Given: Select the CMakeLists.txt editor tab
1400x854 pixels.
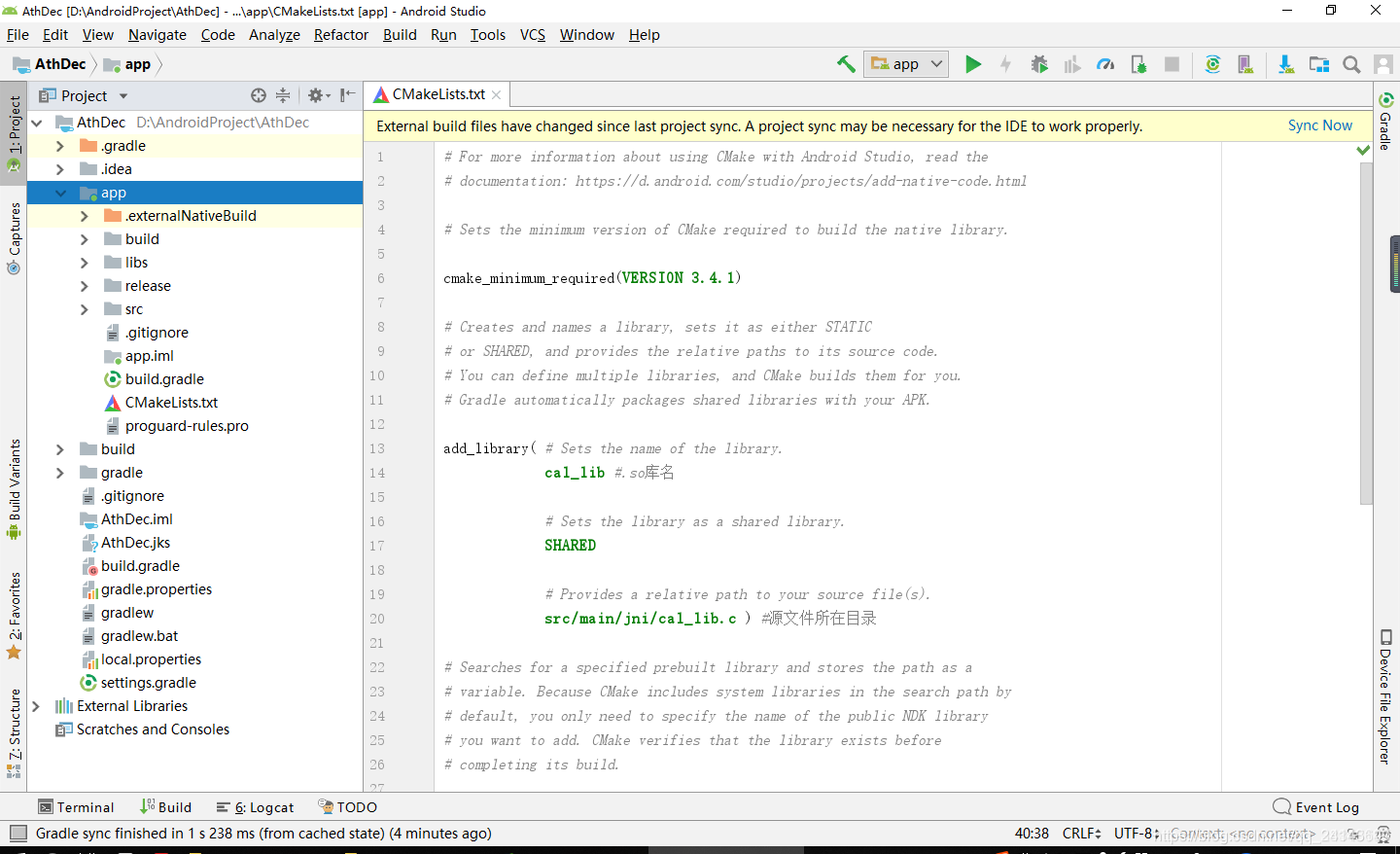Looking at the screenshot, I should (x=438, y=94).
